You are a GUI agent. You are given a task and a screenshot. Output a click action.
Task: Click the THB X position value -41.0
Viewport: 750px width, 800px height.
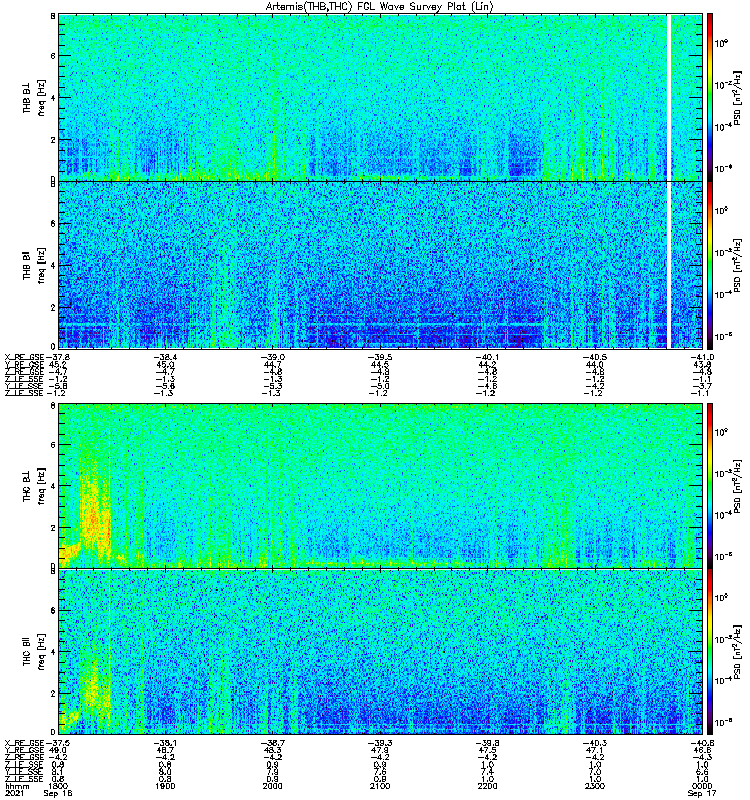(702, 357)
